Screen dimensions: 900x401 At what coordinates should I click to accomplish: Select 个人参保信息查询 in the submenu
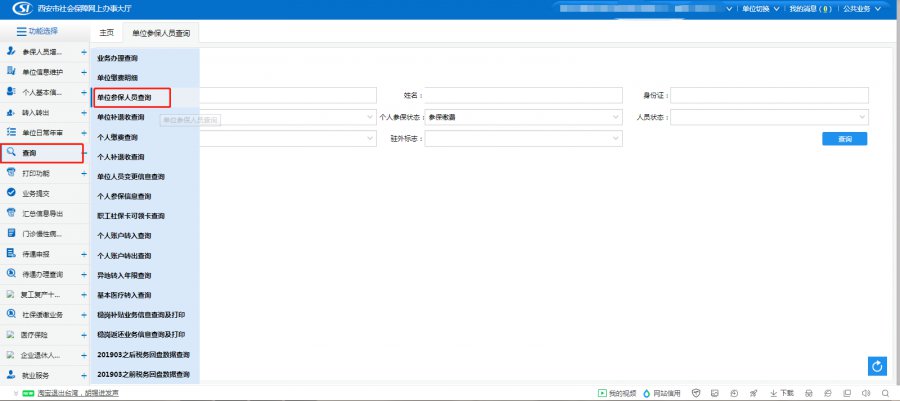(124, 196)
